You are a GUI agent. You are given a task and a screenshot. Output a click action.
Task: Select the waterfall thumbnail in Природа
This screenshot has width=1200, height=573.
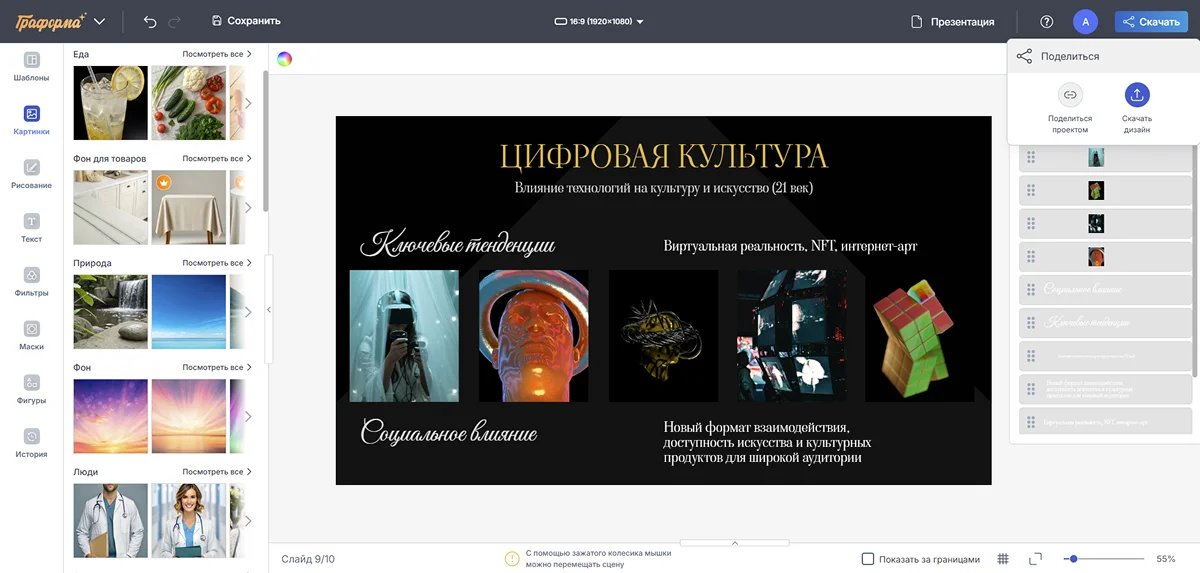click(x=110, y=312)
